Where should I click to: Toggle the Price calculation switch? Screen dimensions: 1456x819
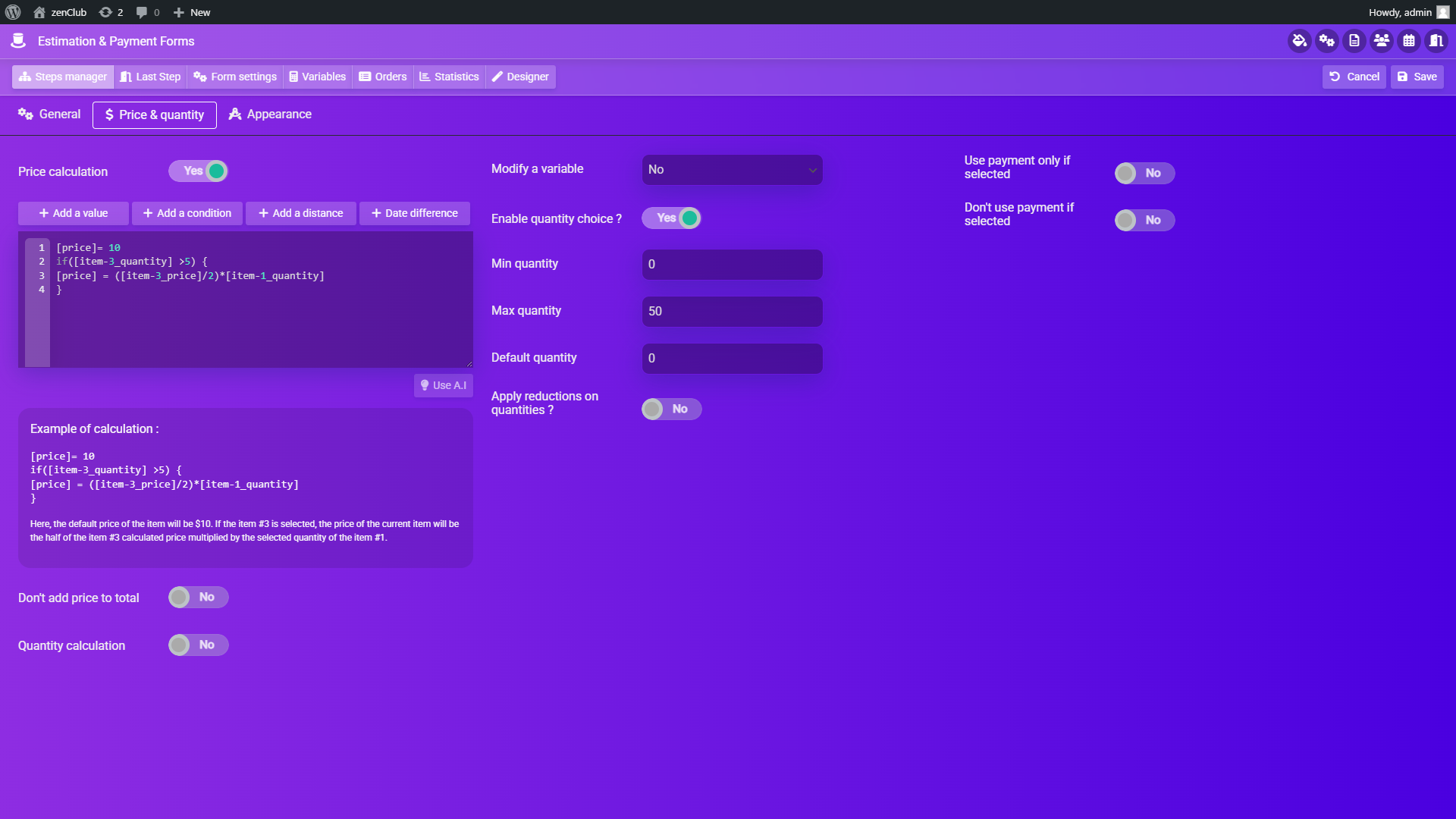(199, 171)
